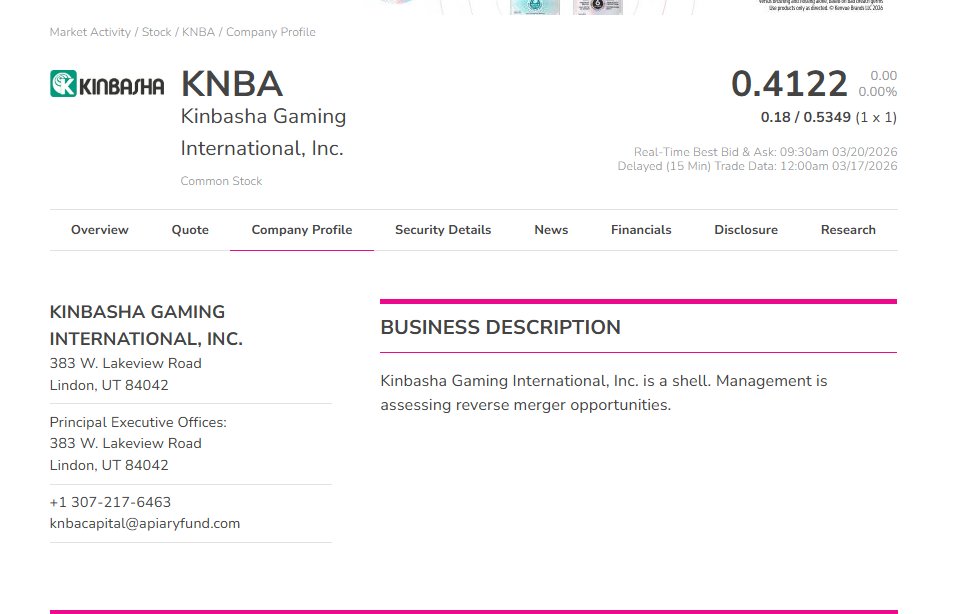Click the Delayed Trade Data timestamp

(x=757, y=166)
